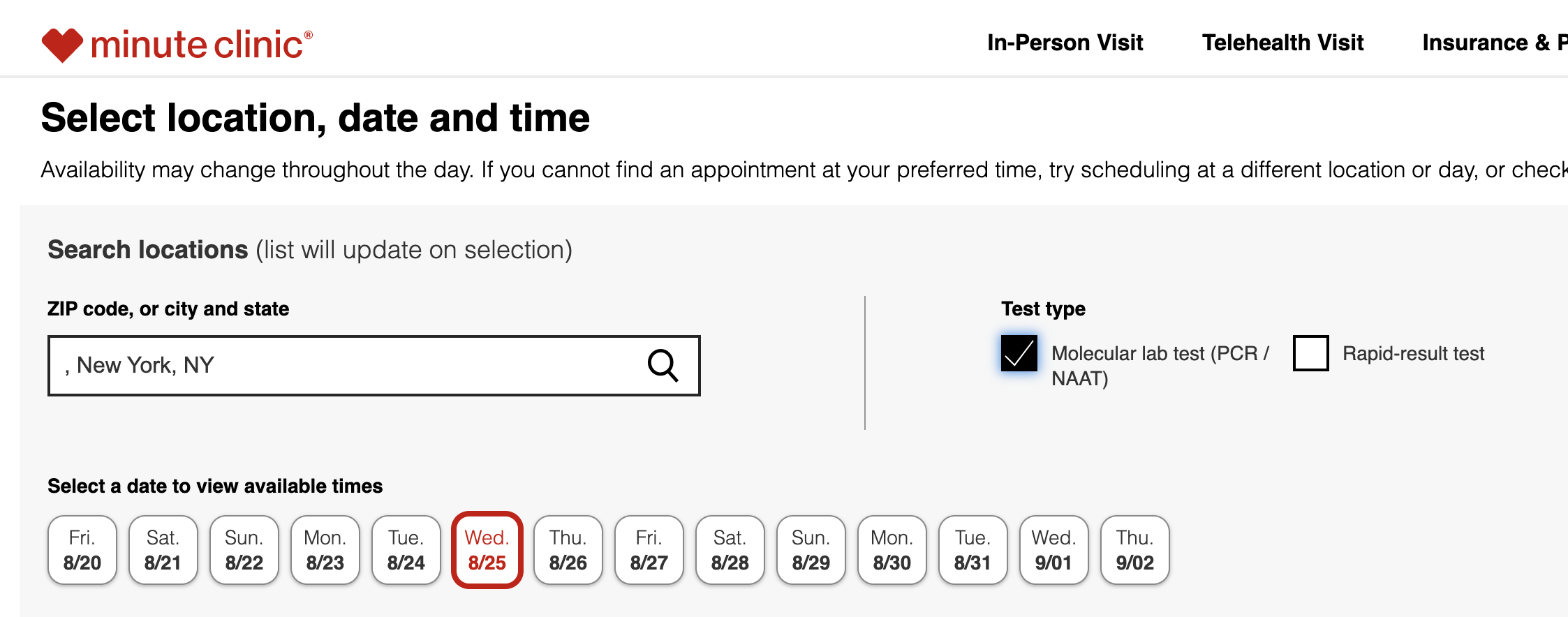1568x617 pixels.
Task: Click the highlighted Wed. 8/25 date
Action: [487, 550]
